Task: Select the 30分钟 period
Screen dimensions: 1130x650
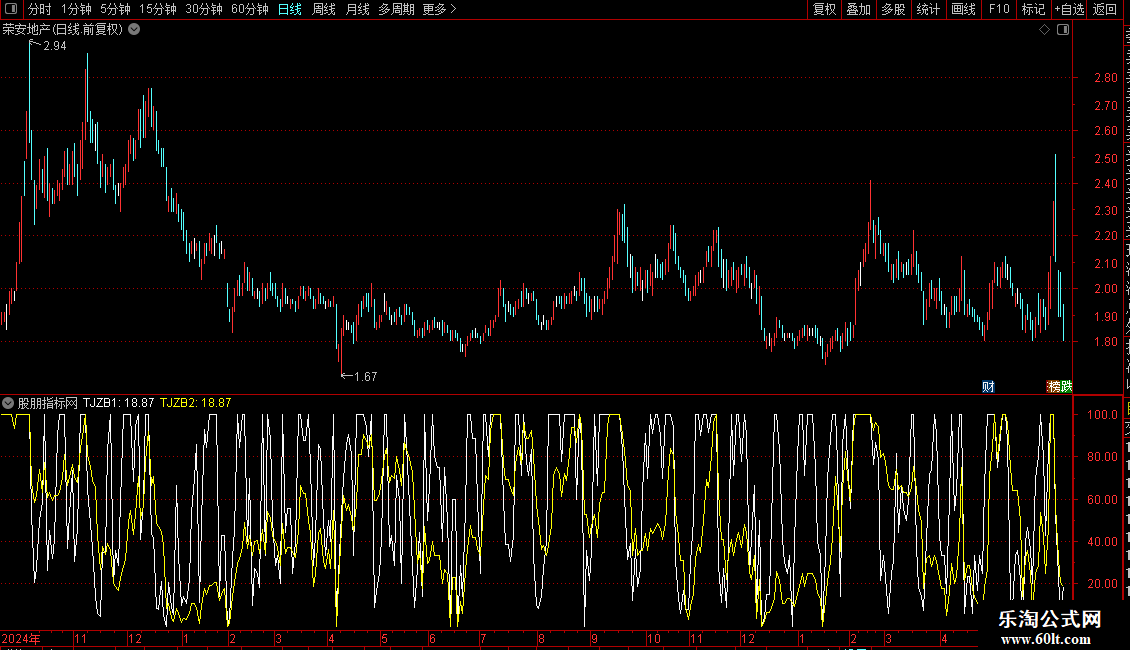Action: [x=204, y=9]
